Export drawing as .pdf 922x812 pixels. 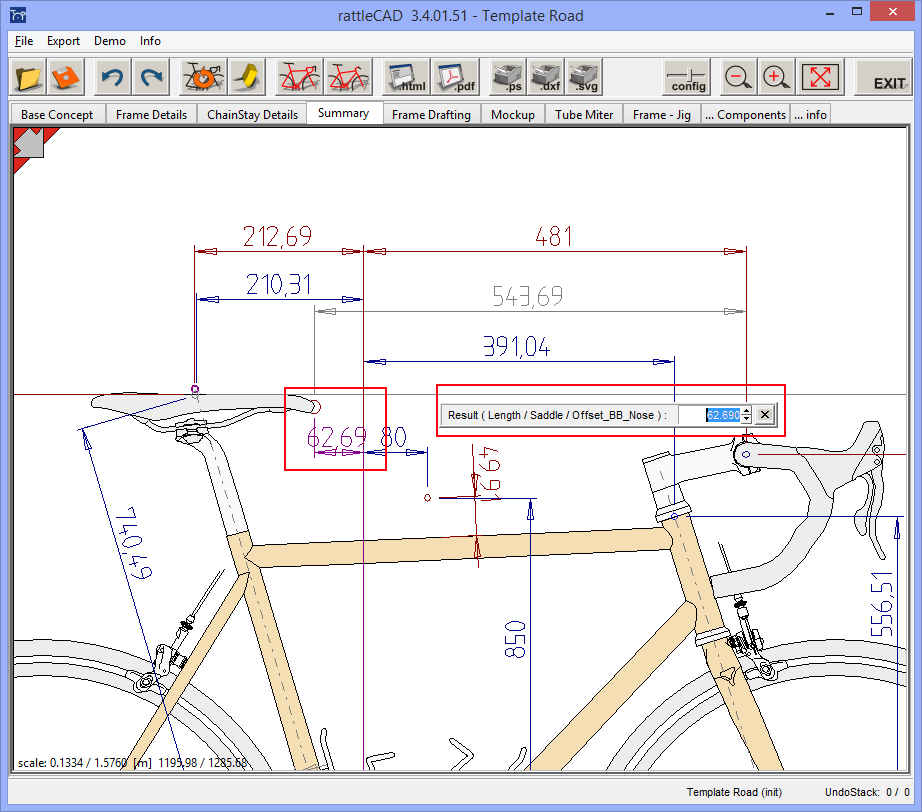455,77
